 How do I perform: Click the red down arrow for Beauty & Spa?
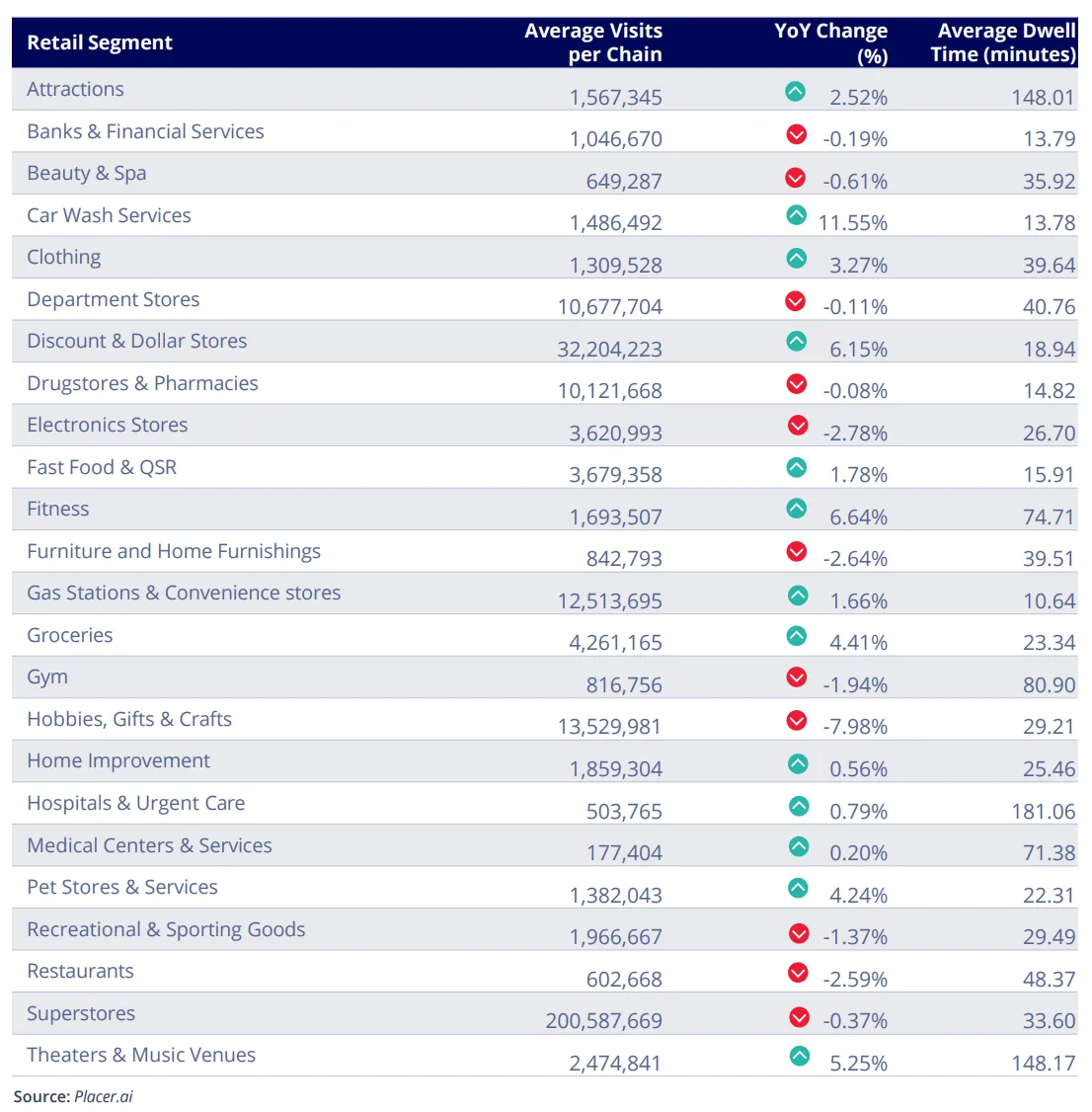(x=795, y=177)
